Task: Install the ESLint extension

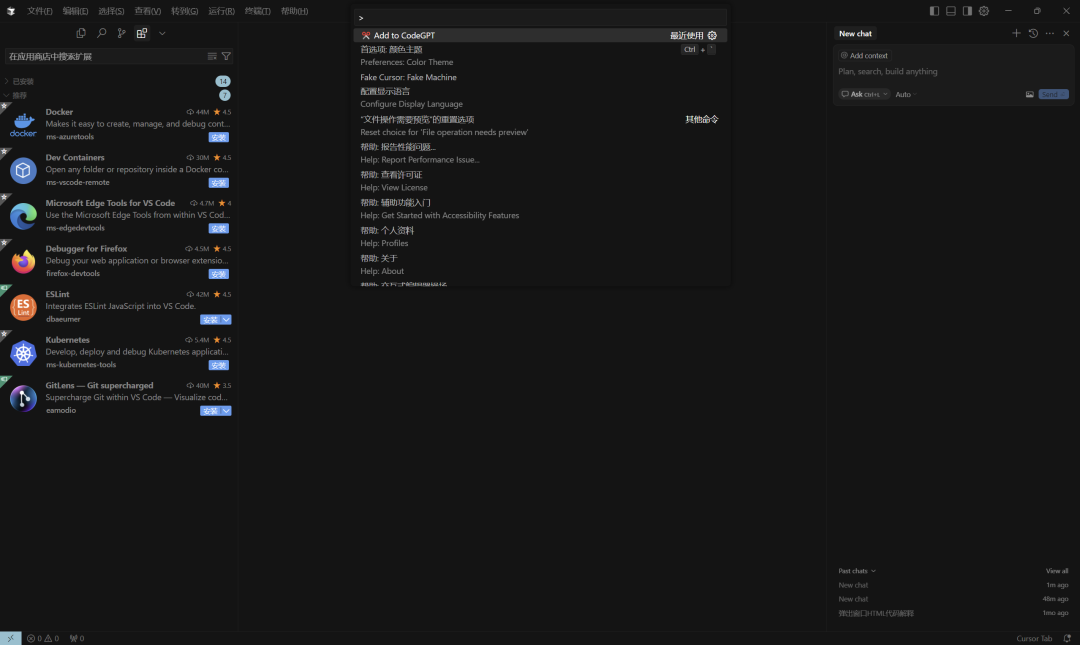Action: pos(210,320)
